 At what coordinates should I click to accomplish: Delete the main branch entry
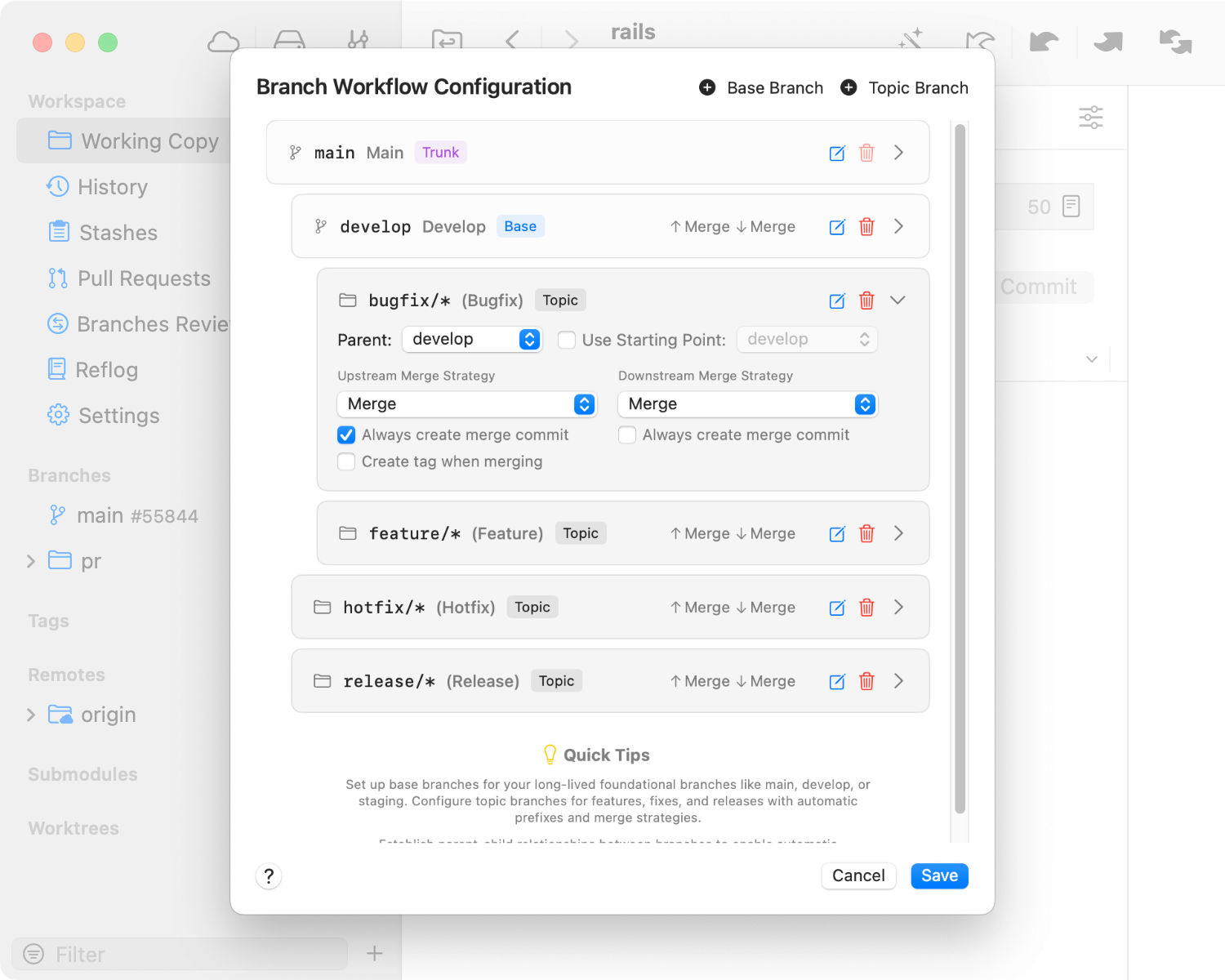pyautogui.click(x=866, y=153)
